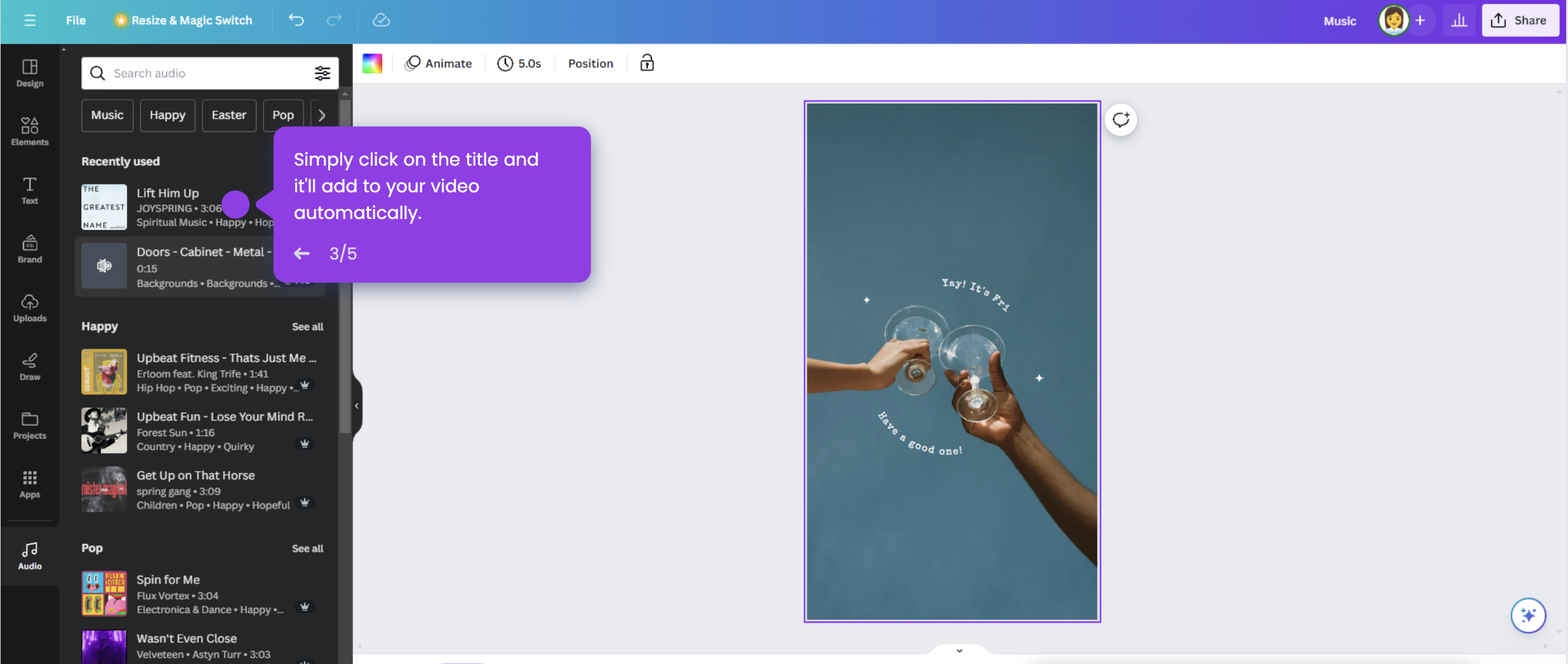The image size is (1568, 664).
Task: Open See all for Happy tracks
Action: point(308,326)
